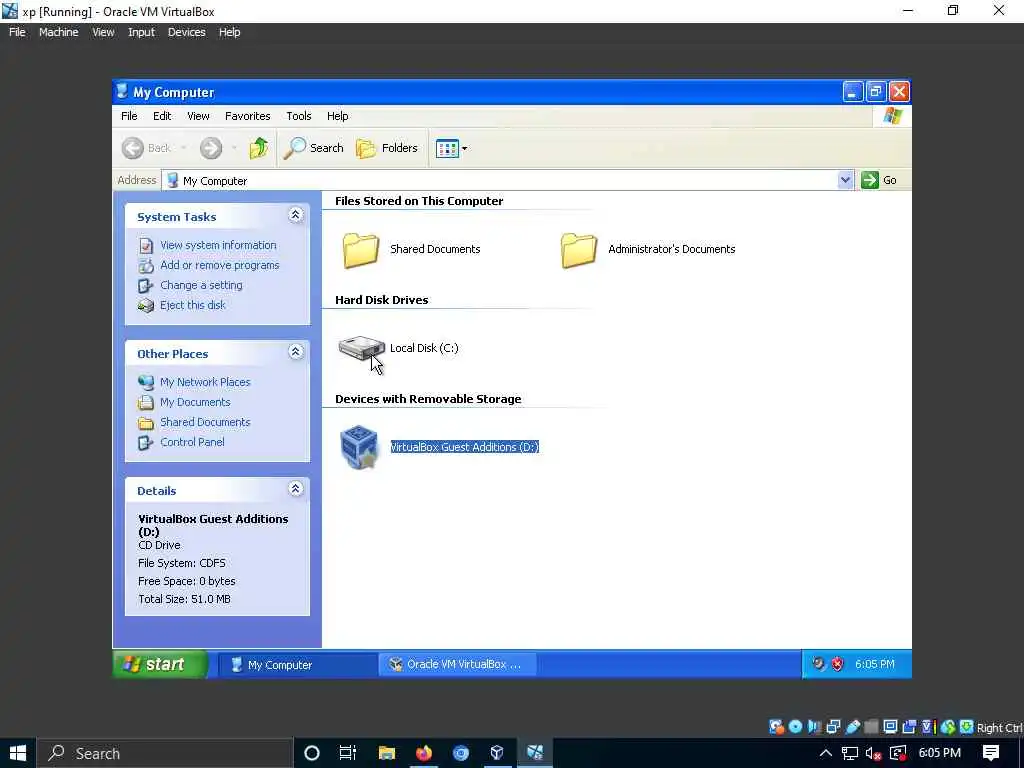Screen dimensions: 1024x768
Task: Open Task View on host taskbar
Action: click(347, 753)
